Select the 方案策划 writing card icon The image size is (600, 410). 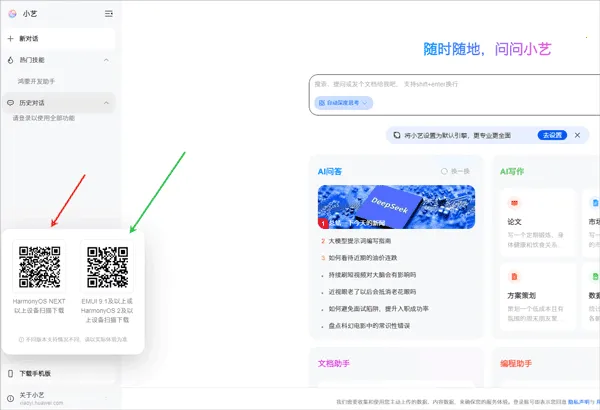[514, 277]
